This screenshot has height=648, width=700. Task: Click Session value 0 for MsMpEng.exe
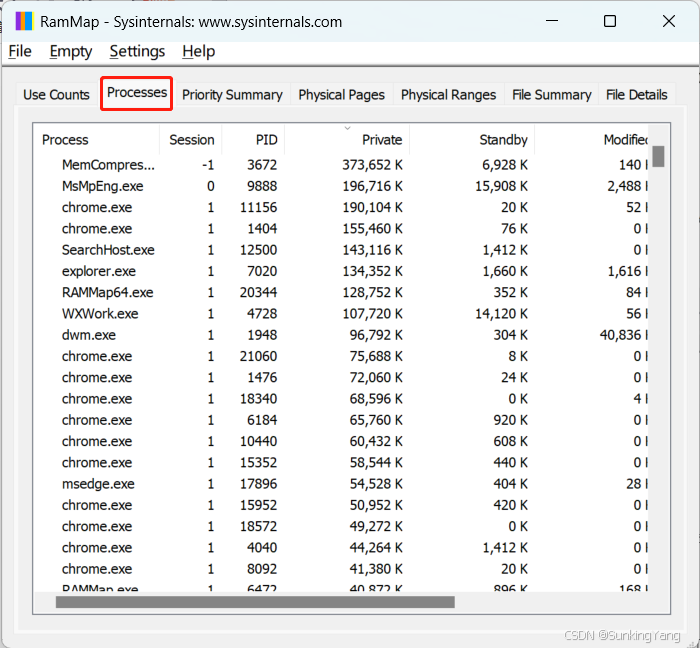point(210,186)
